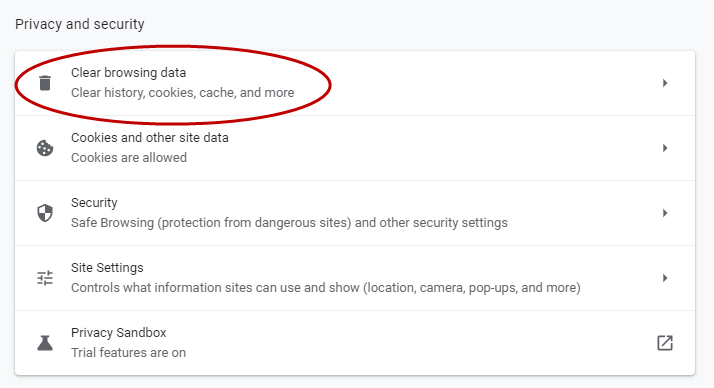Click the Safe Browsing description text

(289, 223)
